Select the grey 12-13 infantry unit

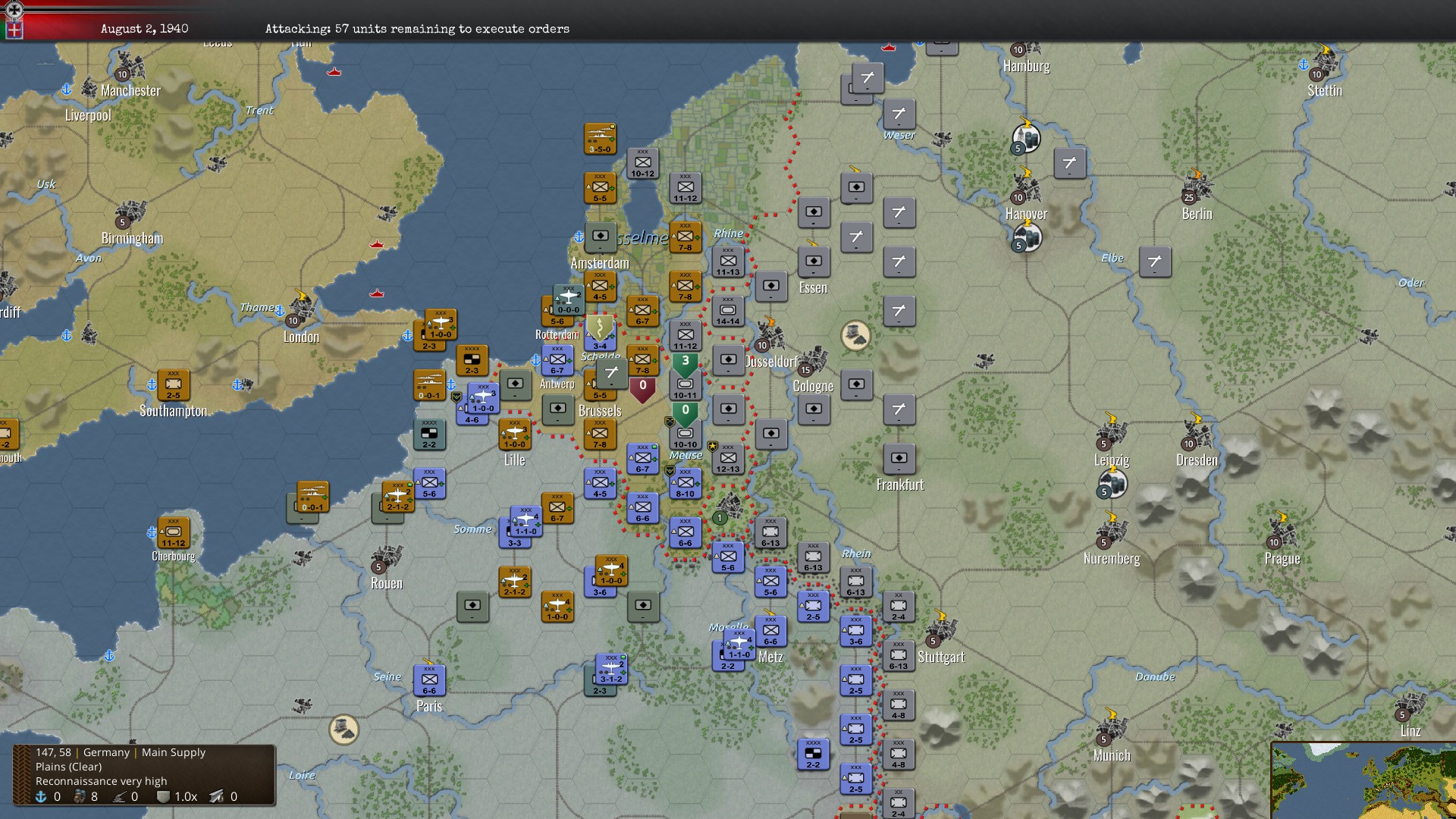click(728, 459)
